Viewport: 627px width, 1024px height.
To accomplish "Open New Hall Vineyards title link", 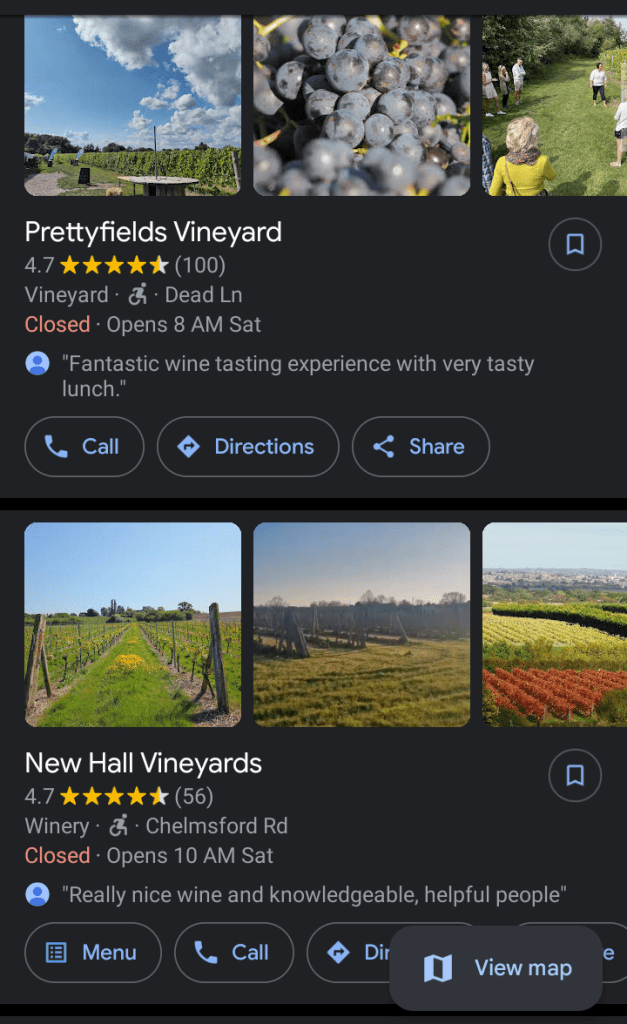I will [143, 763].
